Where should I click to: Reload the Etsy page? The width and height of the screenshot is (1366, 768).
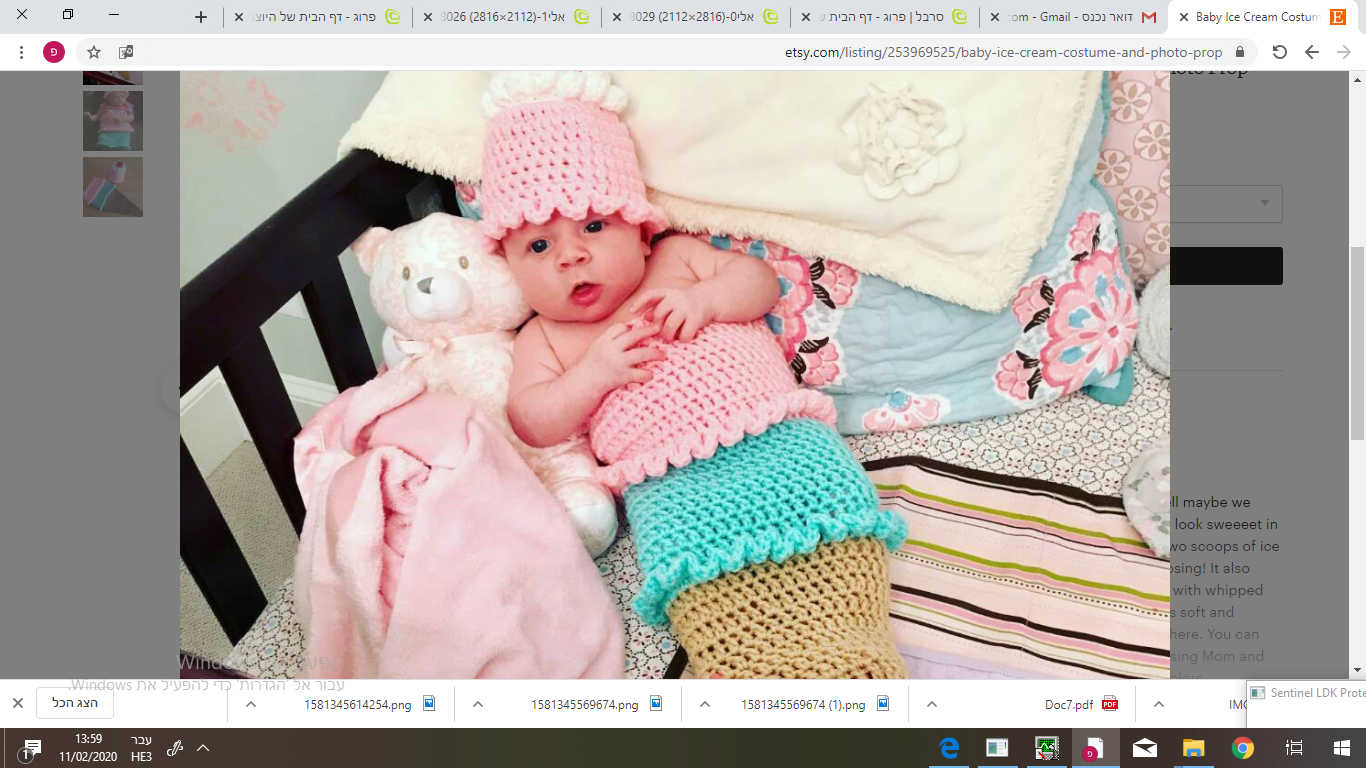[x=1280, y=52]
